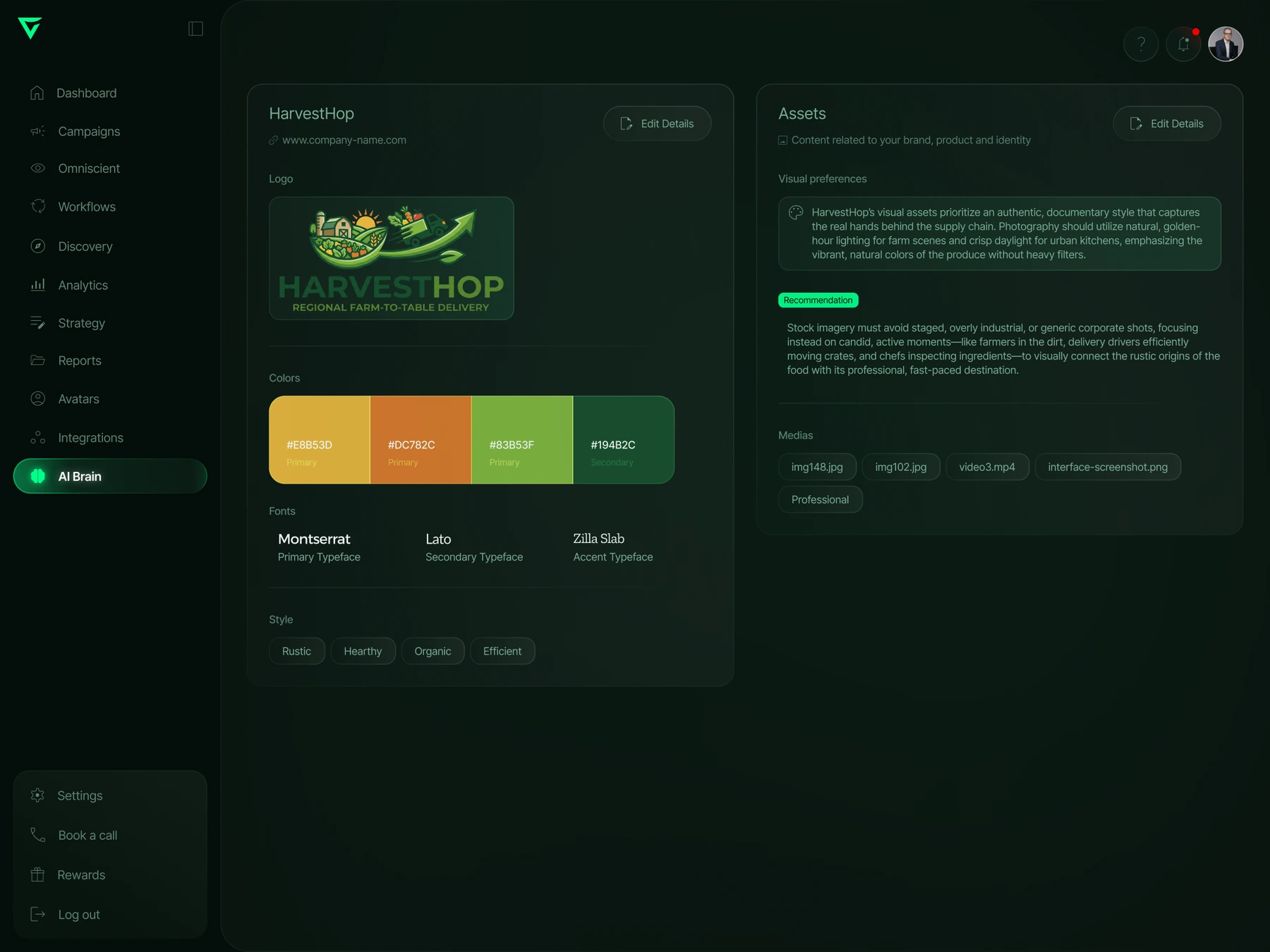This screenshot has height=952, width=1270.
Task: Click the Campaigns megaphone icon
Action: [x=37, y=131]
